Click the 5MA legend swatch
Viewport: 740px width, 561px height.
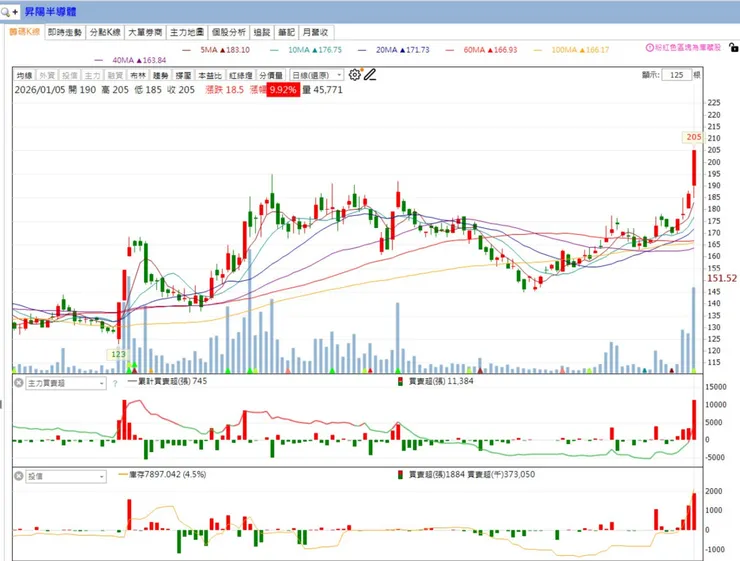pyautogui.click(x=187, y=50)
